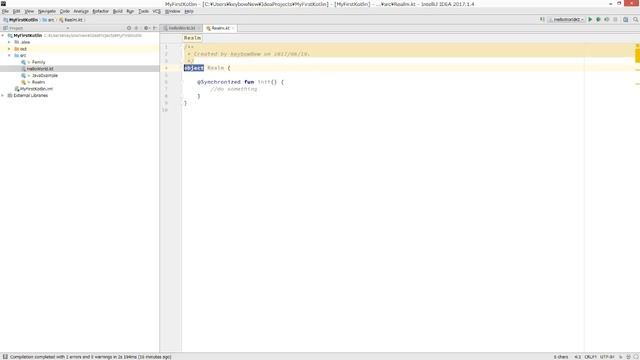Select MyFirstKotlin.iml file in tree
The height and width of the screenshot is (360, 640).
33,89
